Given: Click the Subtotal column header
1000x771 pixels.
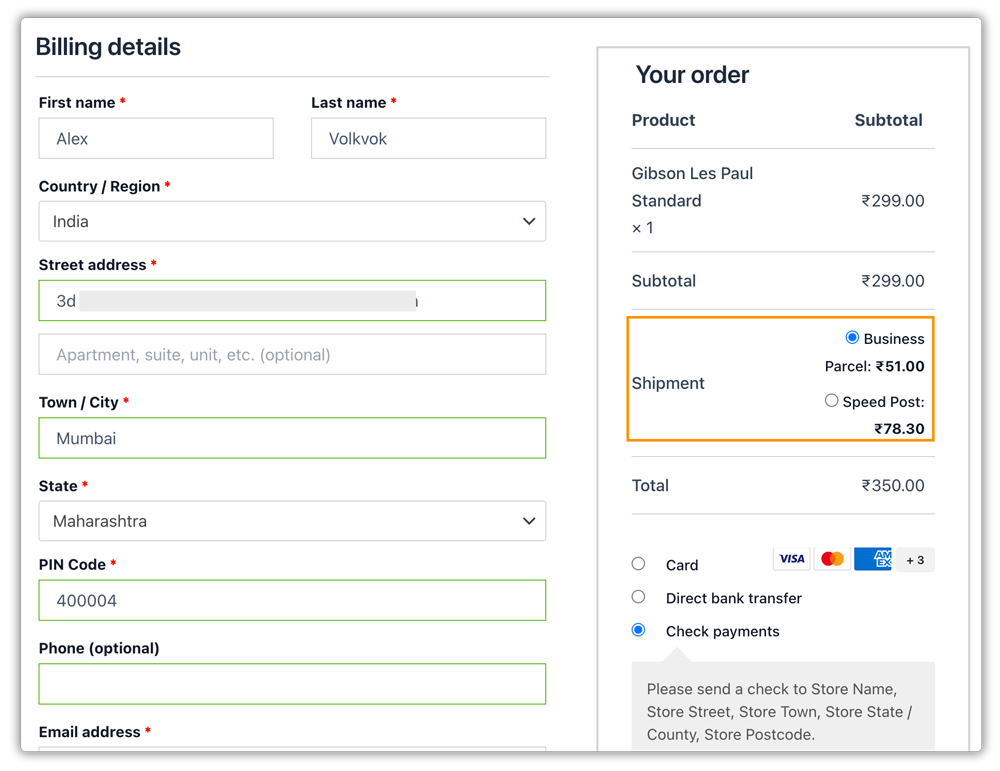Looking at the screenshot, I should 888,120.
